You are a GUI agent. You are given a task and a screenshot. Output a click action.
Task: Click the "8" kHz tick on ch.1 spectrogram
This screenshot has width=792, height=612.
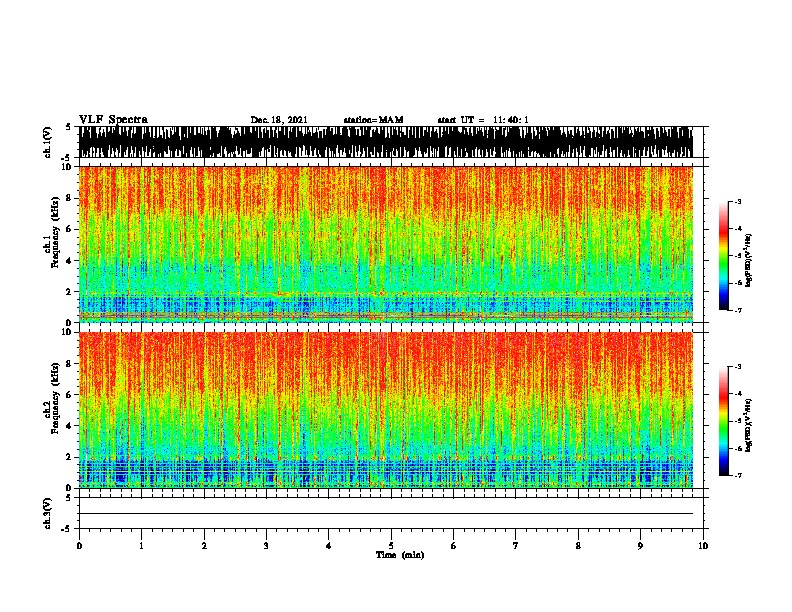tap(70, 198)
